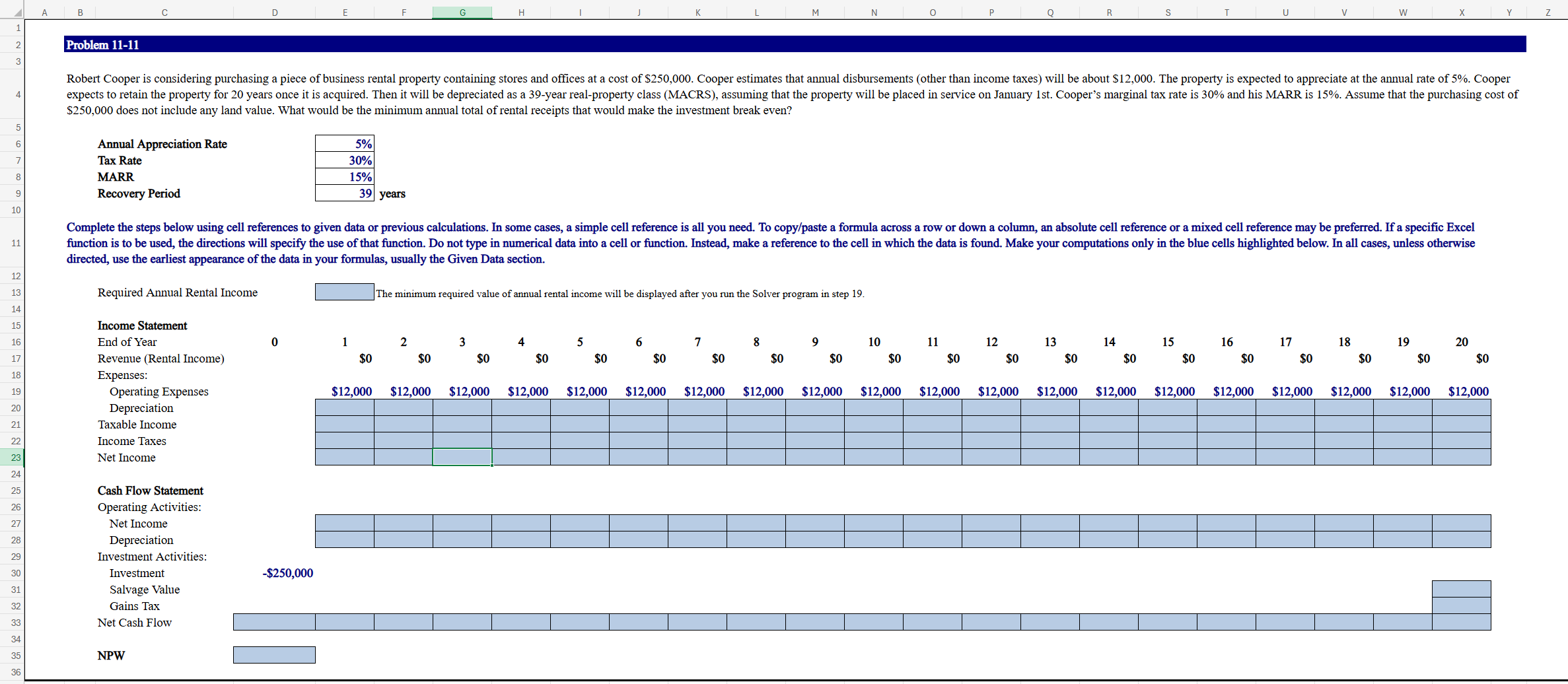Click the Gains Tax blue cell

click(1461, 605)
